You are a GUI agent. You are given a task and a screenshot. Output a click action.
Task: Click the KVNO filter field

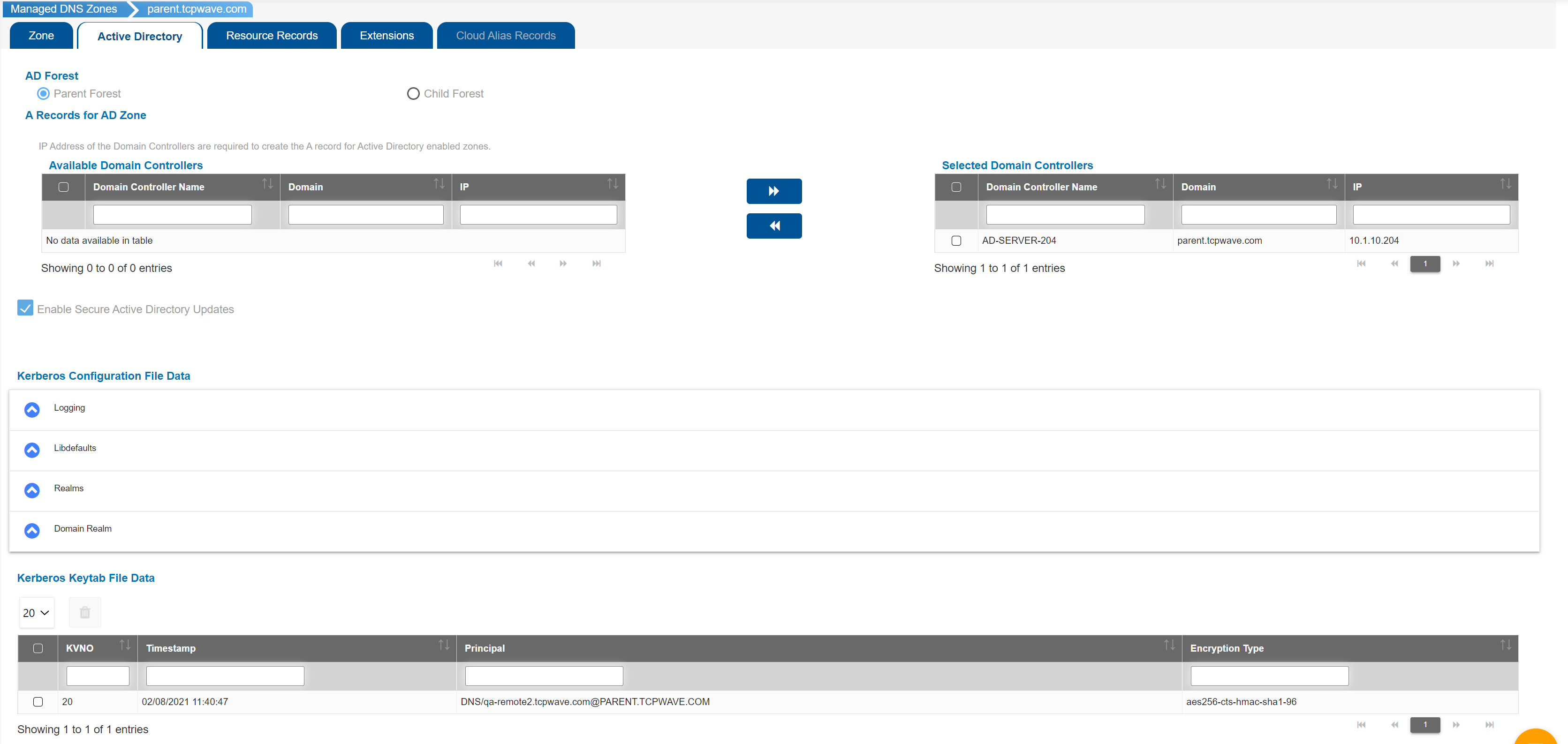click(x=98, y=676)
